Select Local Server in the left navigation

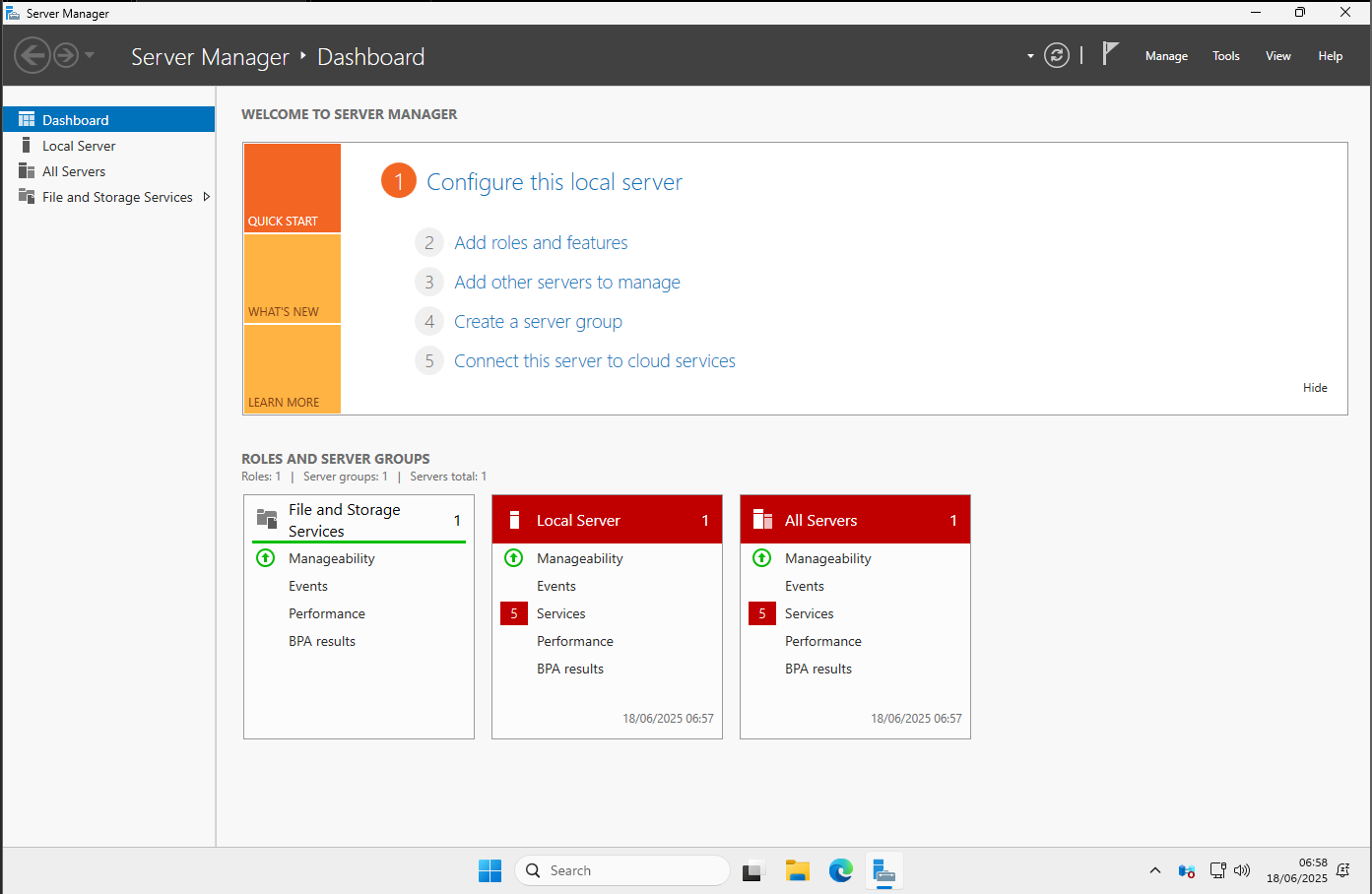(x=108, y=145)
